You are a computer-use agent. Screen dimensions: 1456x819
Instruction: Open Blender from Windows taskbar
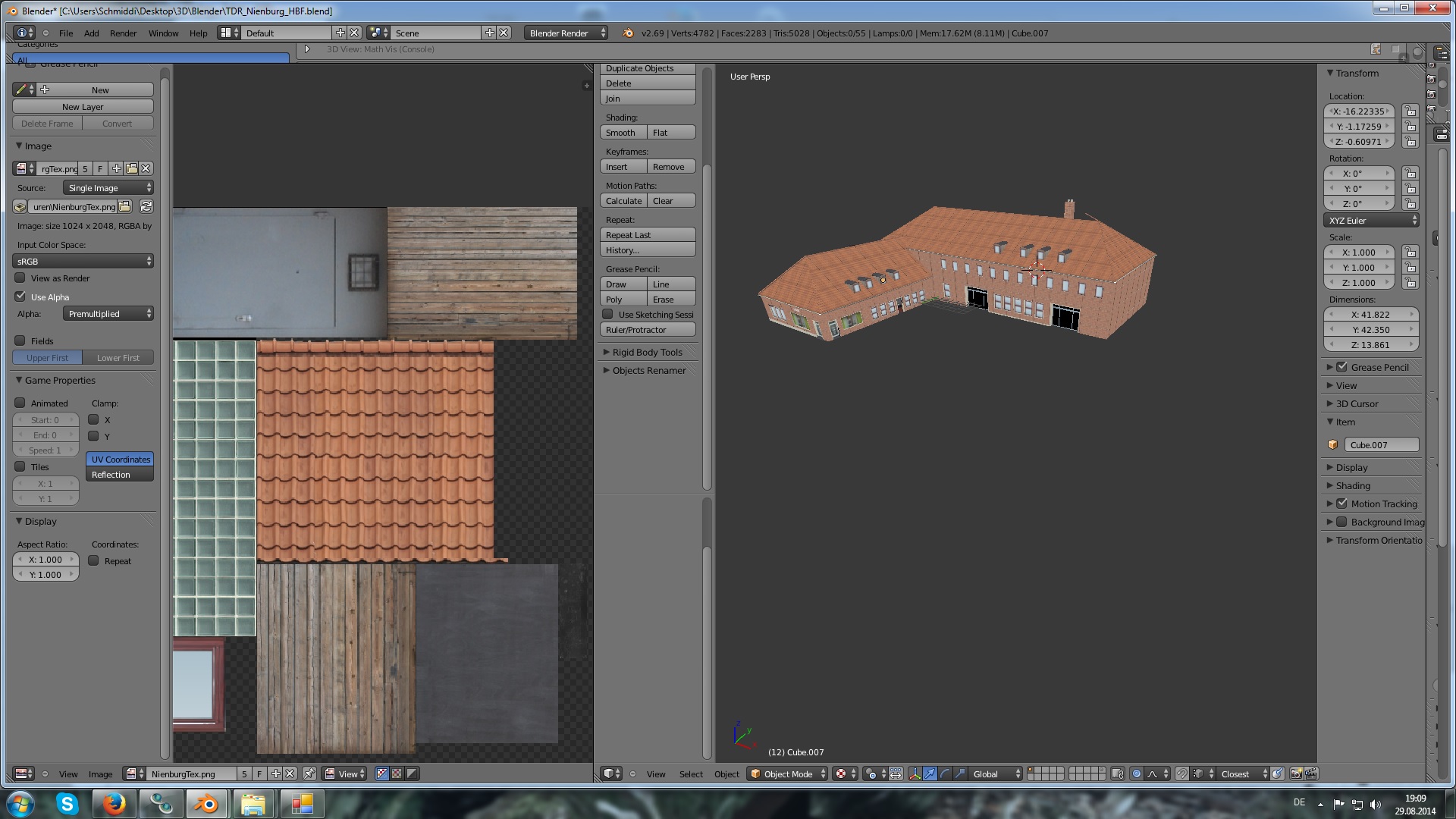pos(206,804)
